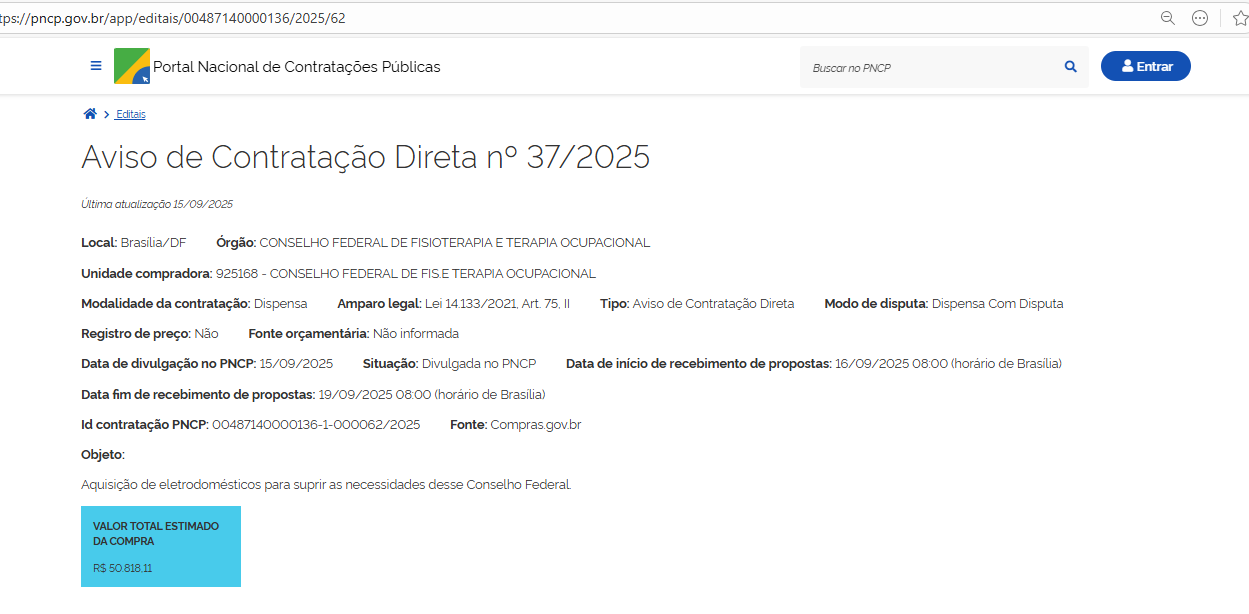Focus the Buscar no PNCP search field
The height and width of the screenshot is (614, 1249).
tap(930, 67)
